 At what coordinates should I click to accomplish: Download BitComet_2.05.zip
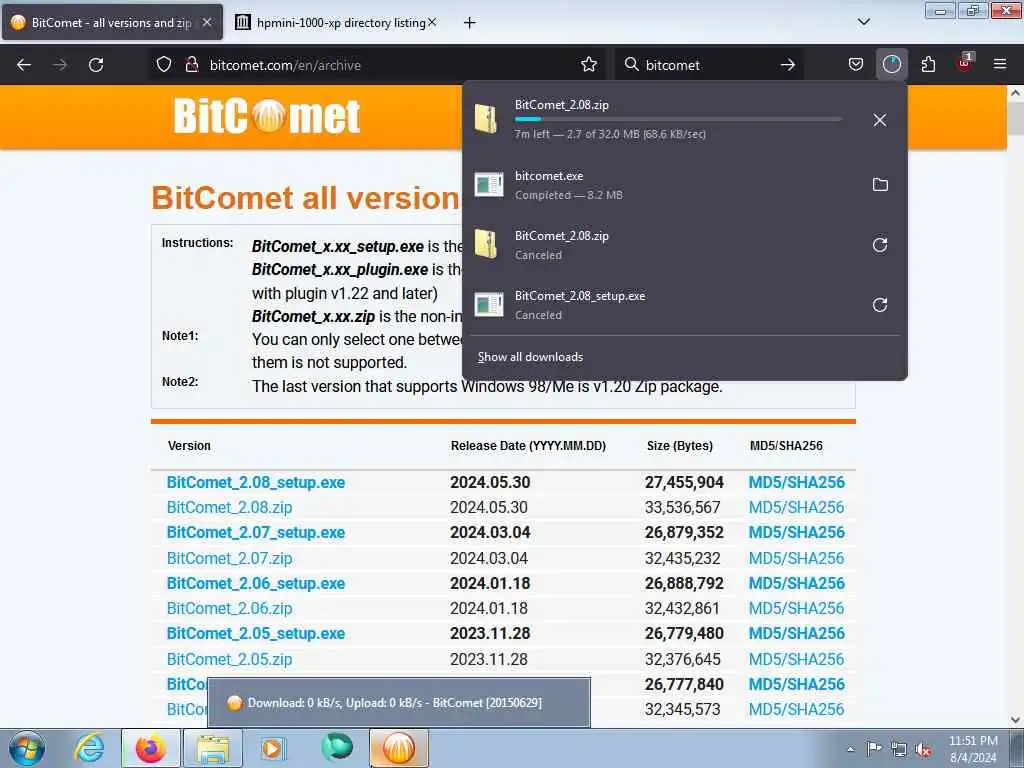point(229,659)
